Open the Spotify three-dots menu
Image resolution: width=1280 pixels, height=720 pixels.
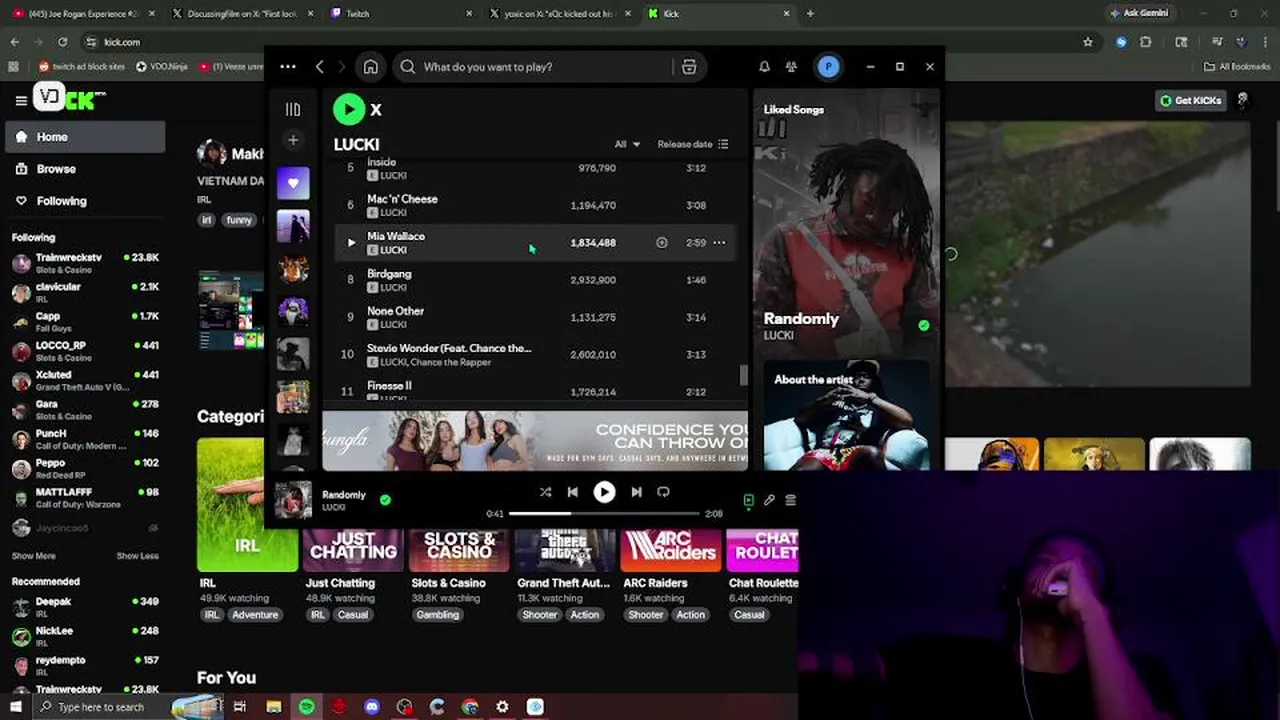[288, 67]
